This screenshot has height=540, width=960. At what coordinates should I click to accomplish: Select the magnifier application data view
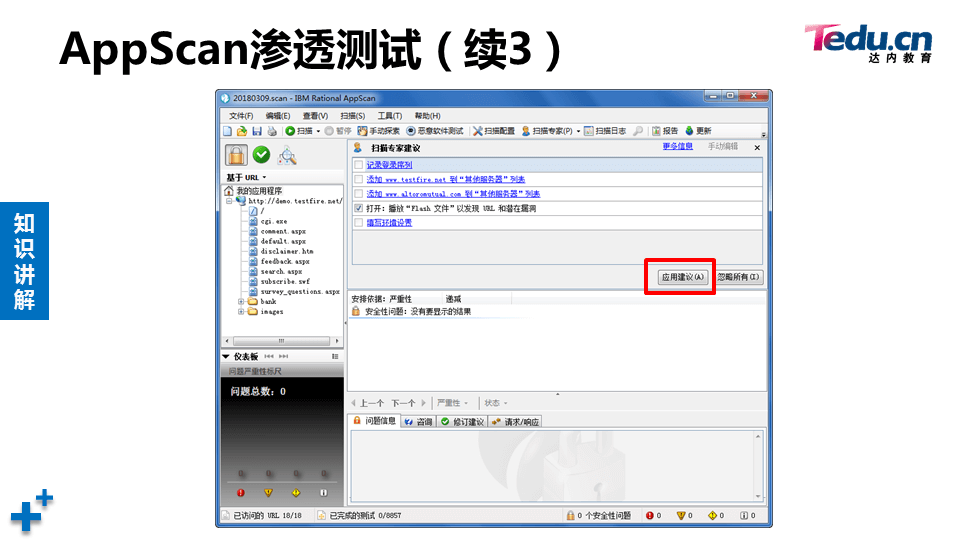coord(287,156)
